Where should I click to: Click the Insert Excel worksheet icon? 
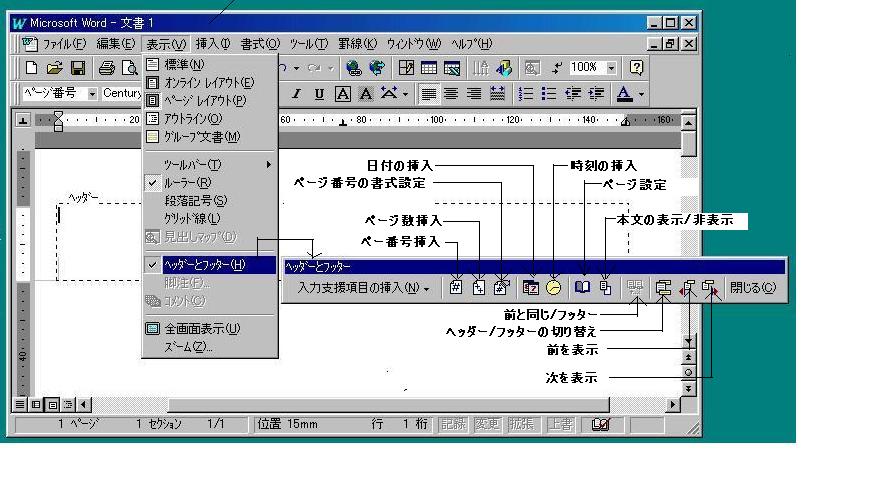(451, 68)
